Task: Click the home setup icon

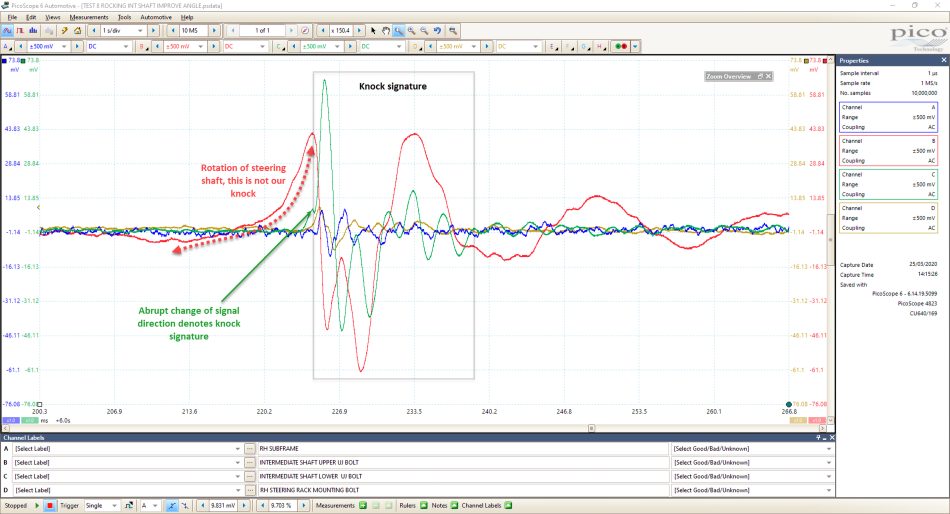Action: pos(77,30)
